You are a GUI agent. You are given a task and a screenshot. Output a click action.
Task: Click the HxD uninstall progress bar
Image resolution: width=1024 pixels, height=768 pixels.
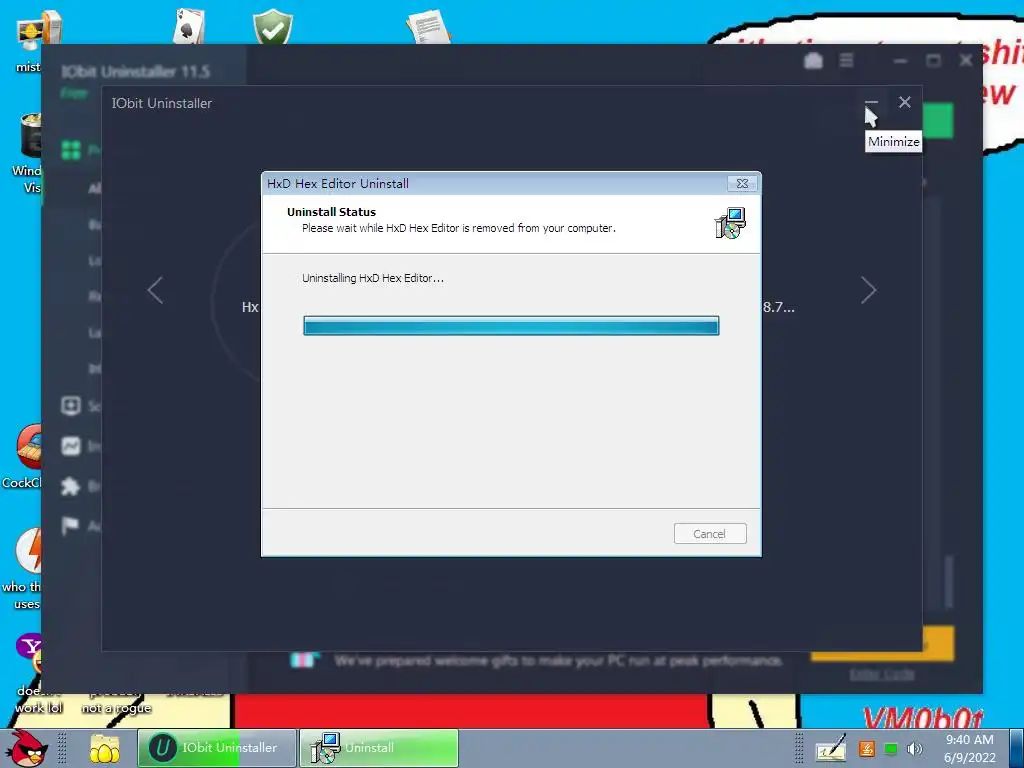coord(511,325)
